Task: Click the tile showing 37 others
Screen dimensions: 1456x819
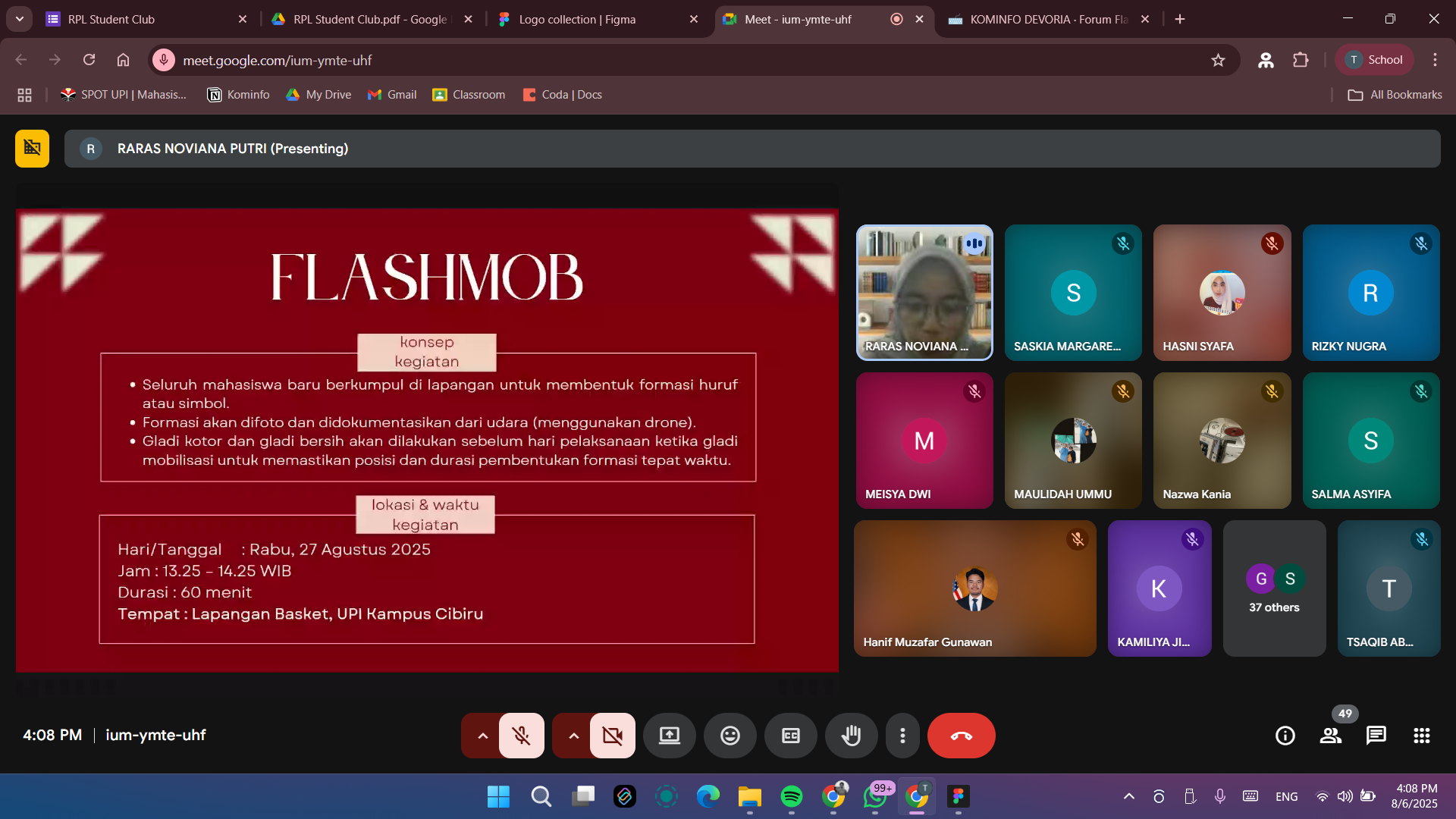Action: [x=1273, y=588]
